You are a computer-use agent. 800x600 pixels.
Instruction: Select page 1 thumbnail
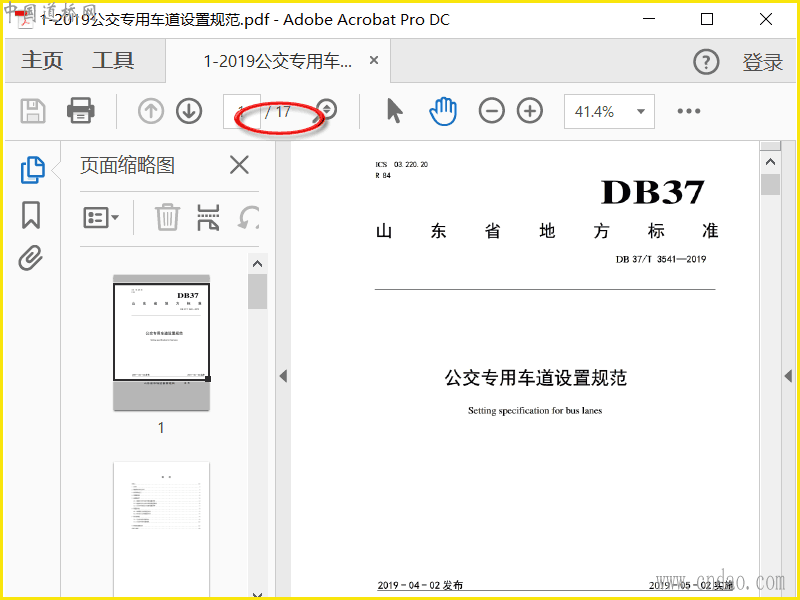tap(161, 343)
